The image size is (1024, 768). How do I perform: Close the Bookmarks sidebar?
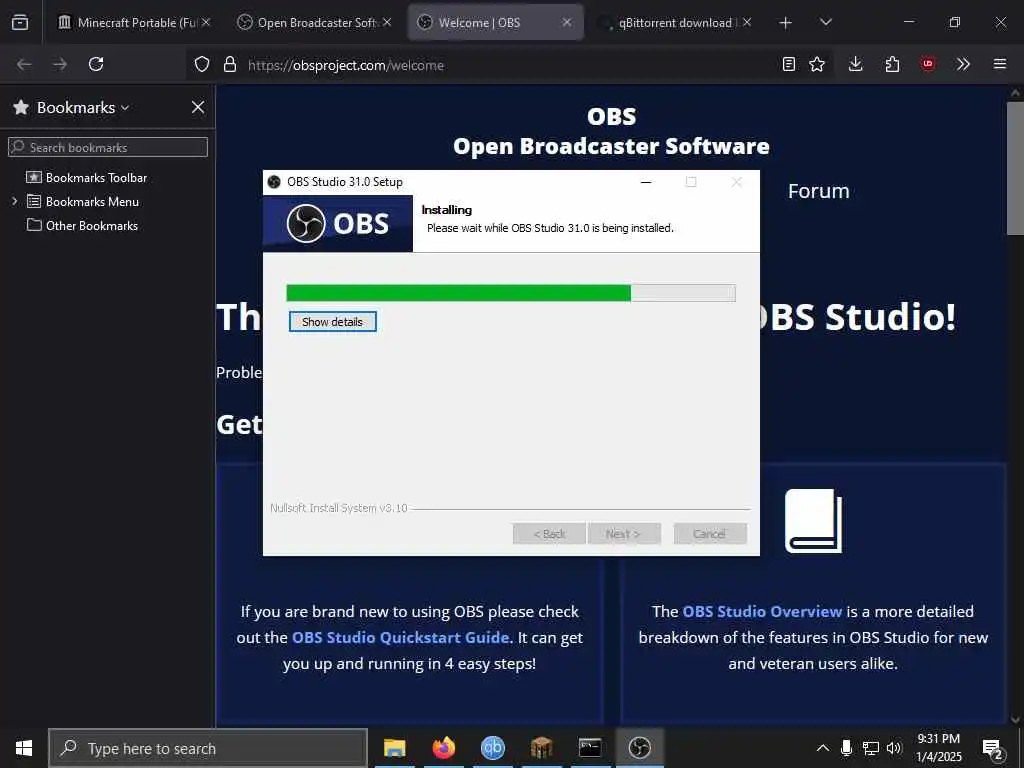coord(198,107)
